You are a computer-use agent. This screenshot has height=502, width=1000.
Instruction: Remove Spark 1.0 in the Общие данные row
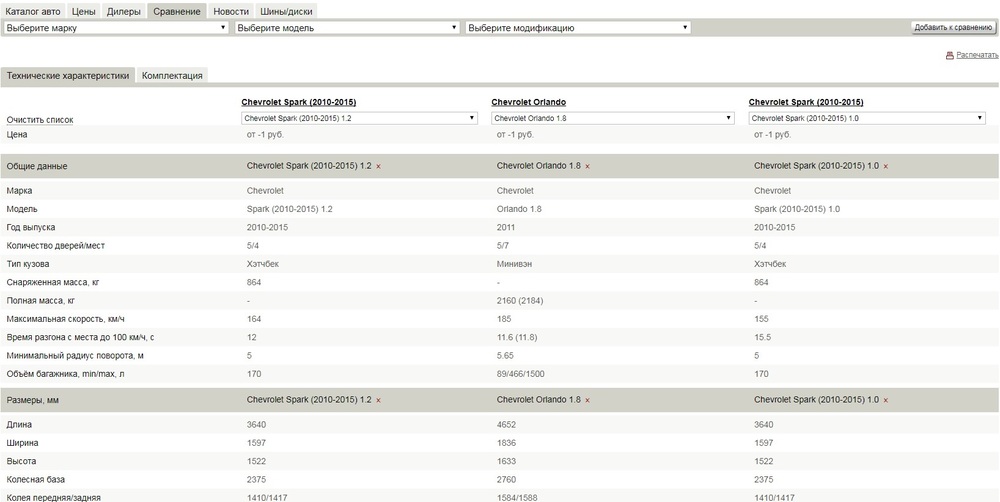(x=886, y=166)
